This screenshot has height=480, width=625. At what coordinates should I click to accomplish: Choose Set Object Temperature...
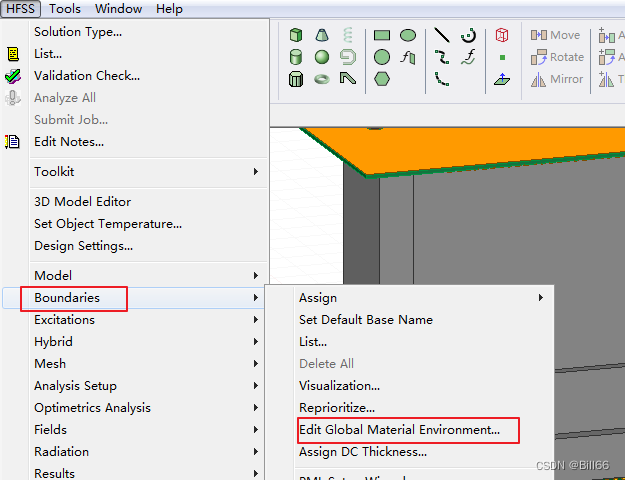tap(136, 224)
